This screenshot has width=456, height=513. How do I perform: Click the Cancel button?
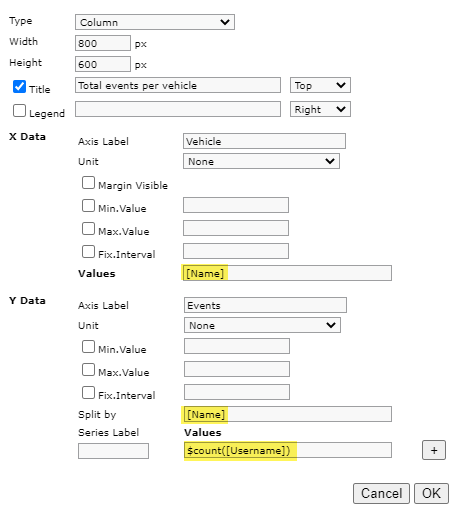point(381,493)
